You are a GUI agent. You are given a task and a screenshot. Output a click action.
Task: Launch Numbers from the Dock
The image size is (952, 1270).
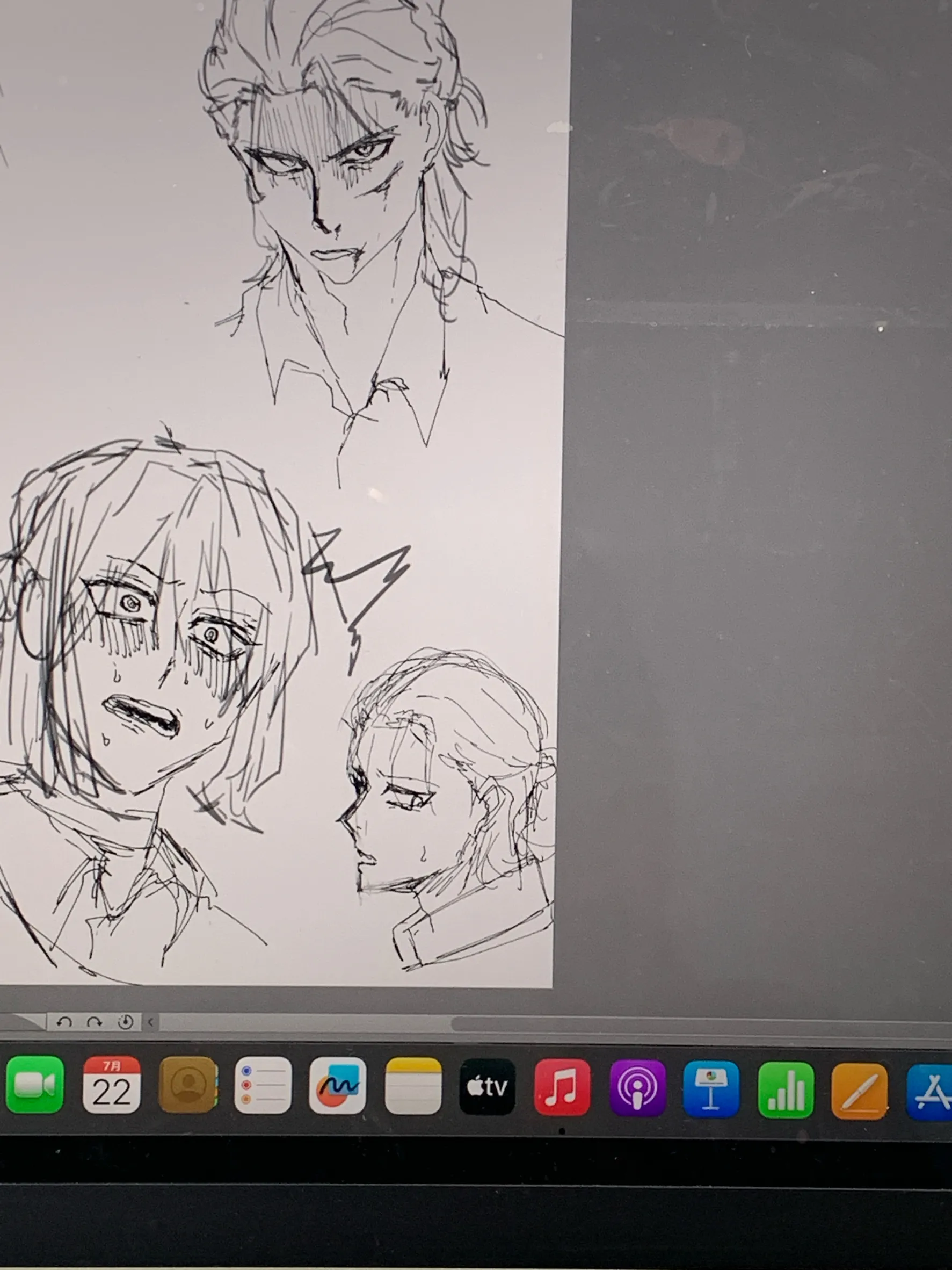pyautogui.click(x=786, y=1089)
